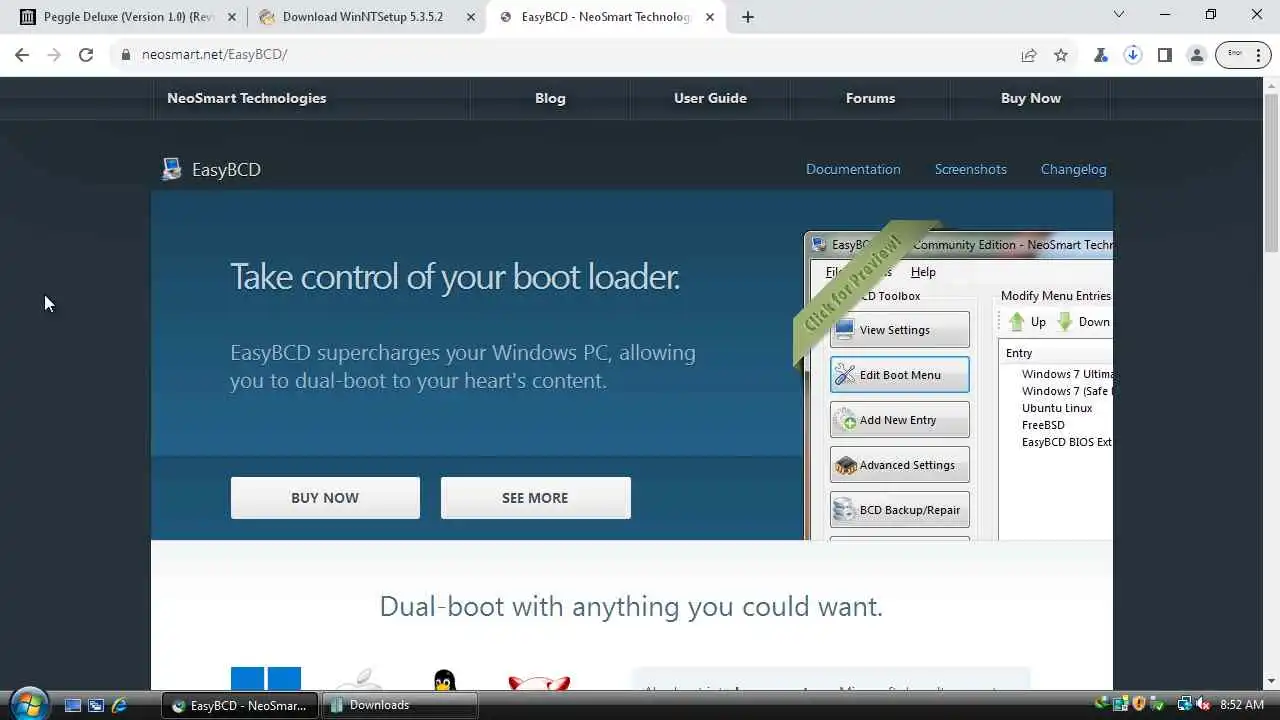Screen dimensions: 1280x720
Task: Open the Screenshots link
Action: click(x=971, y=169)
